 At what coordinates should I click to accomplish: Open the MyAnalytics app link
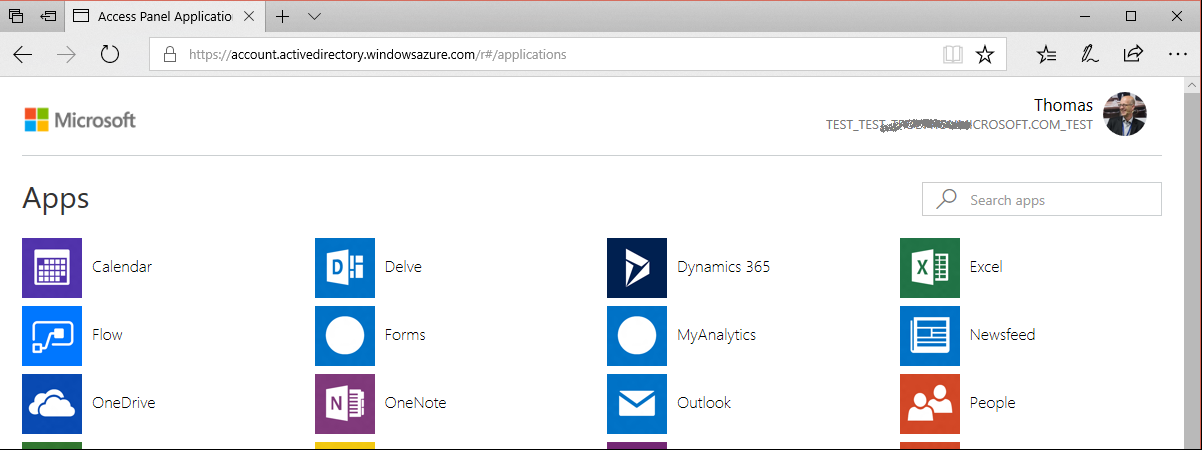click(x=716, y=335)
